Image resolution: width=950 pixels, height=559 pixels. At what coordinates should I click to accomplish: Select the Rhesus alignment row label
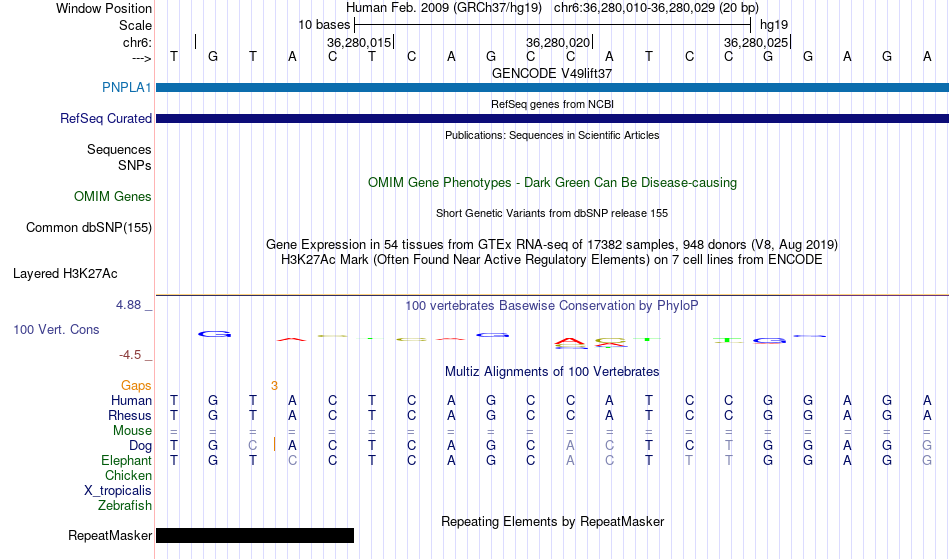(x=130, y=415)
